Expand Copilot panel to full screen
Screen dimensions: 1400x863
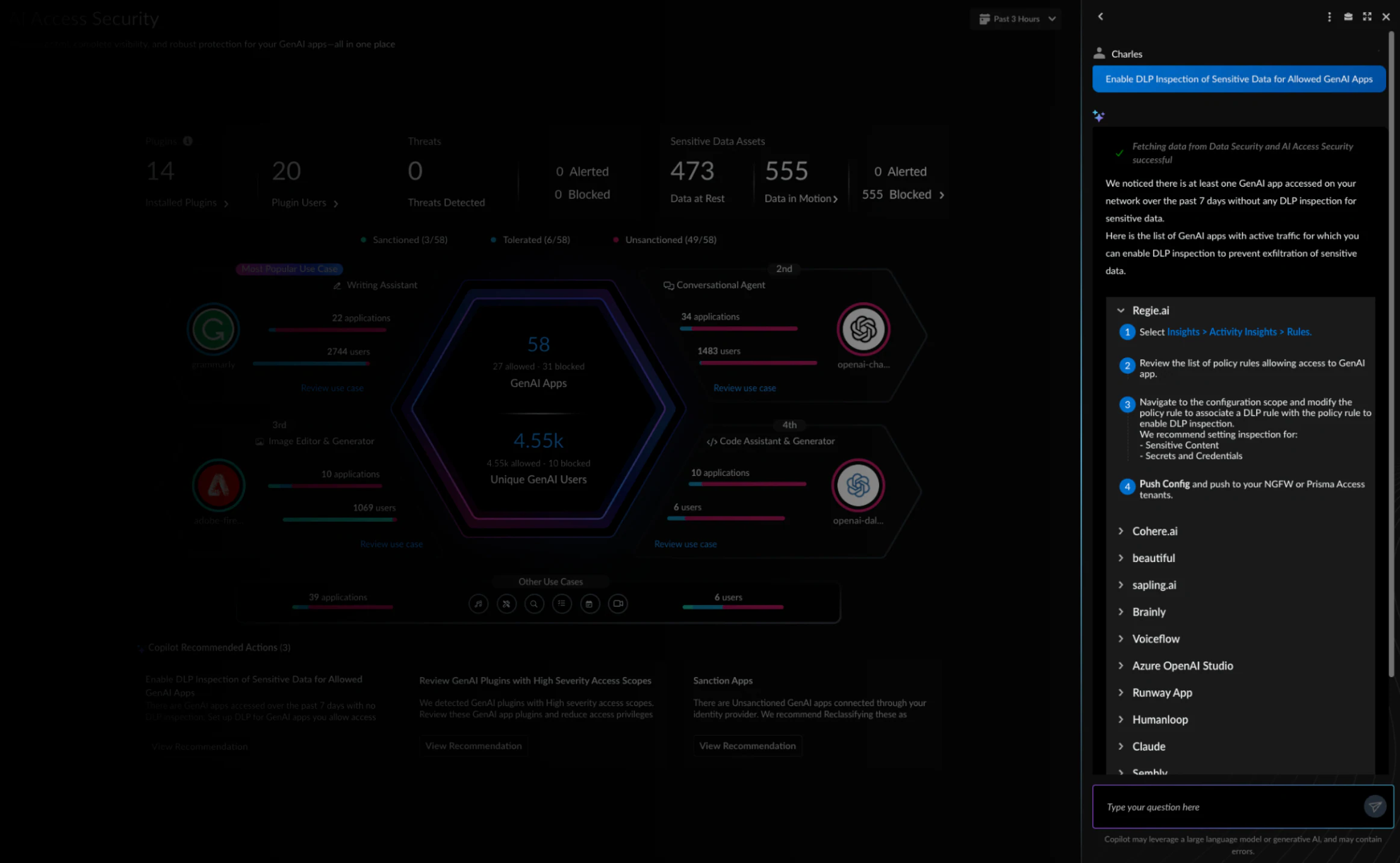pos(1367,17)
